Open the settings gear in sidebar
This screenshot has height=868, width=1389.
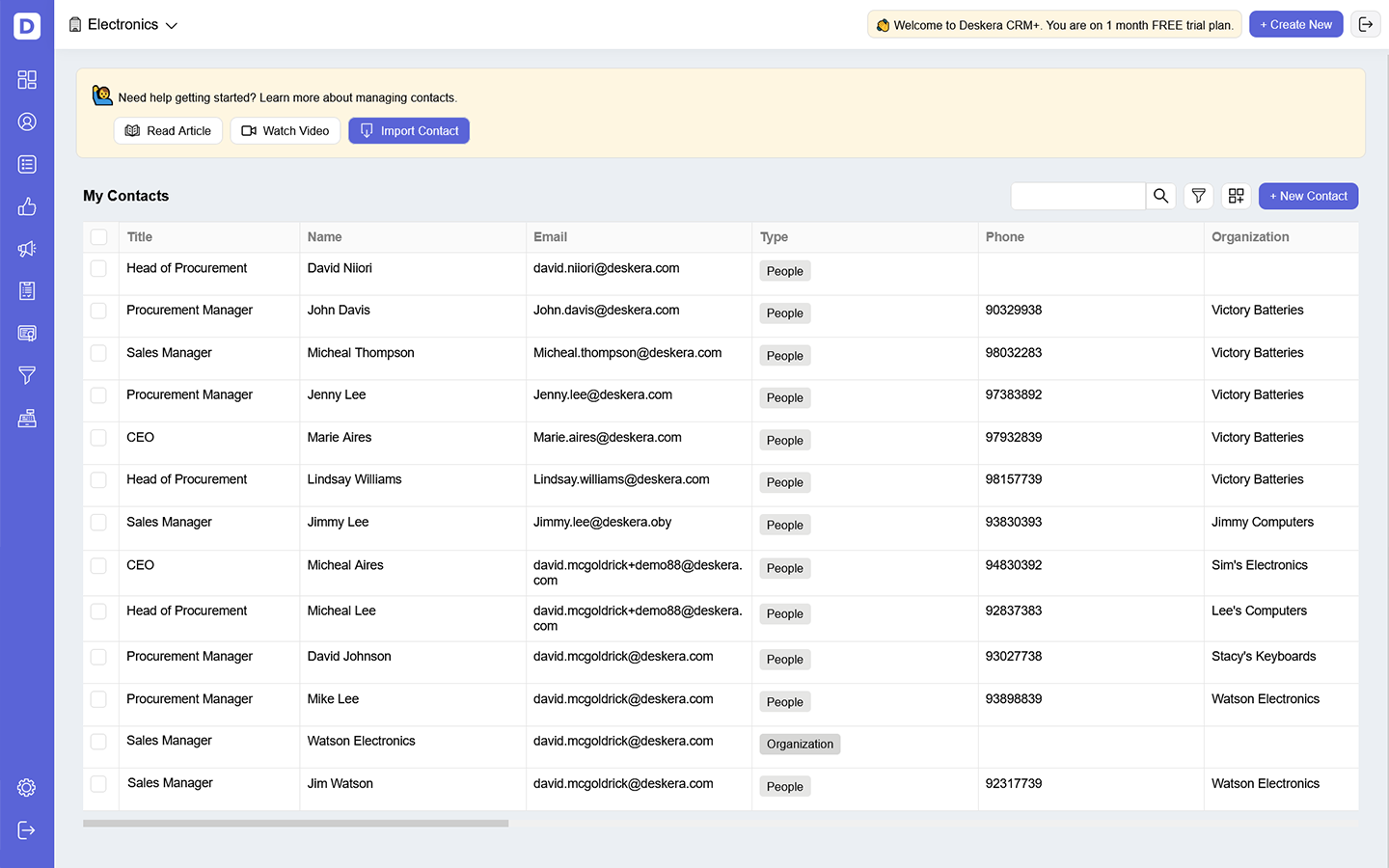(x=27, y=788)
